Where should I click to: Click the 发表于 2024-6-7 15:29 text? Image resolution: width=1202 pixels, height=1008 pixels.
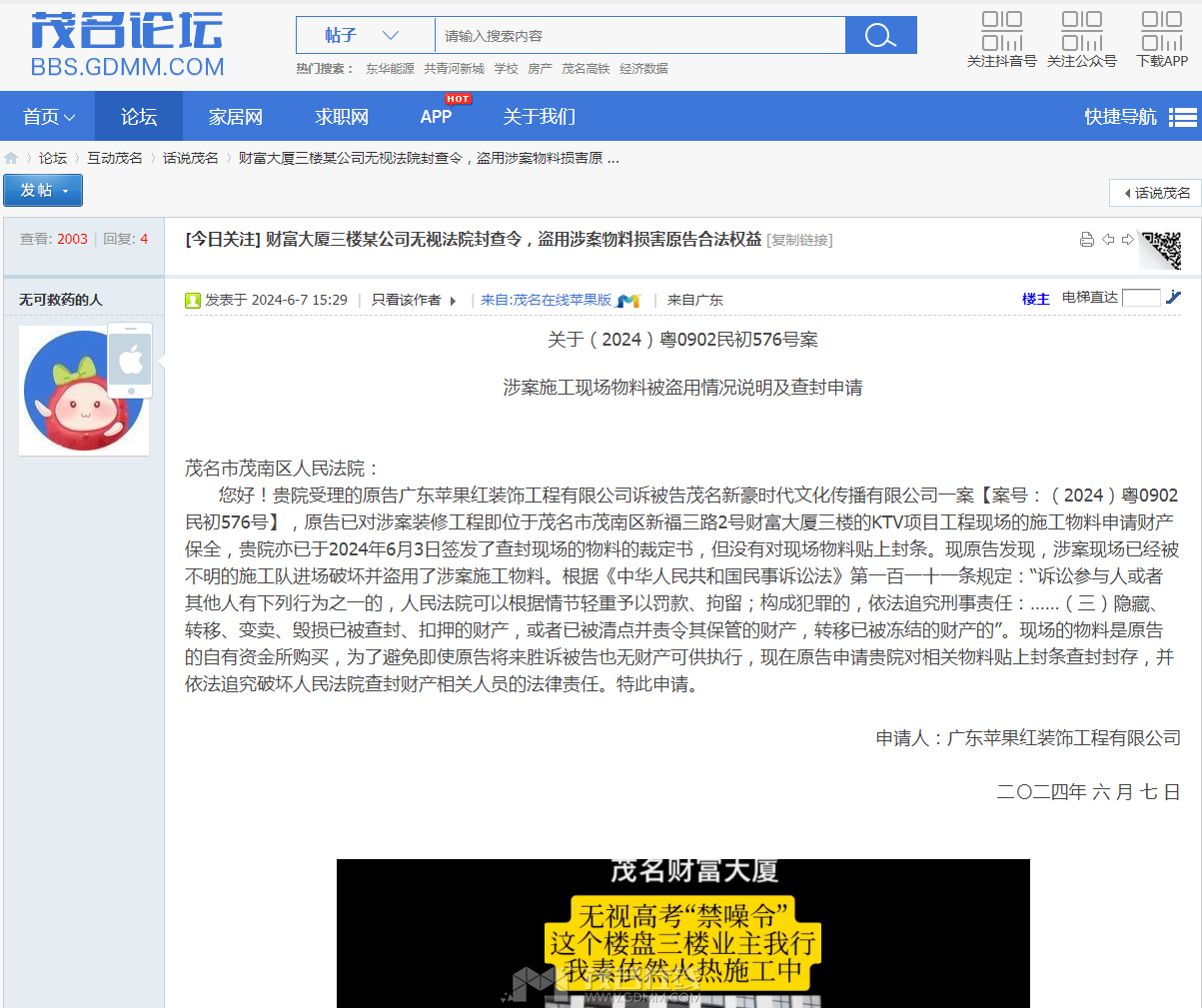[x=276, y=300]
